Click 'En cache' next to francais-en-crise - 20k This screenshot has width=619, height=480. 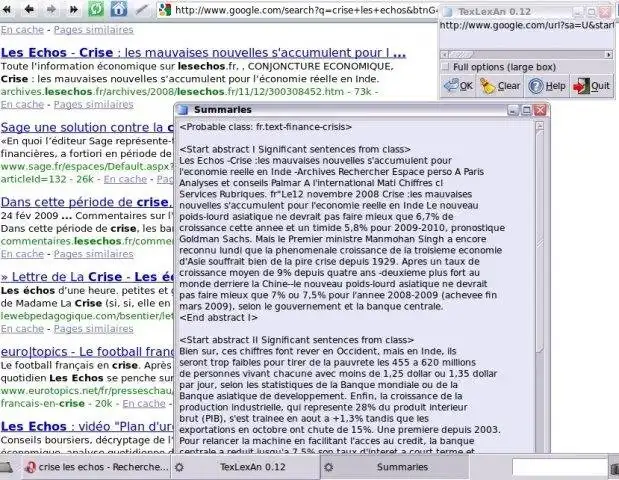(x=144, y=403)
